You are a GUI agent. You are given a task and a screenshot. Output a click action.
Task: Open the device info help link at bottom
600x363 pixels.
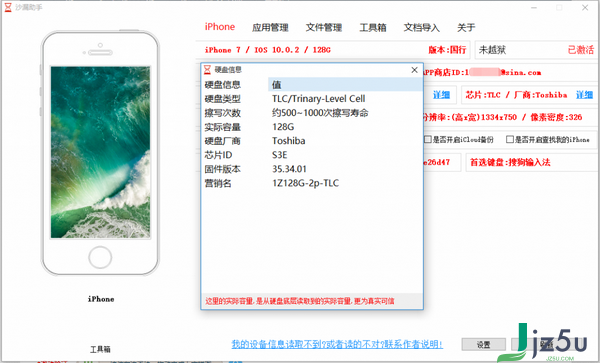click(337, 344)
